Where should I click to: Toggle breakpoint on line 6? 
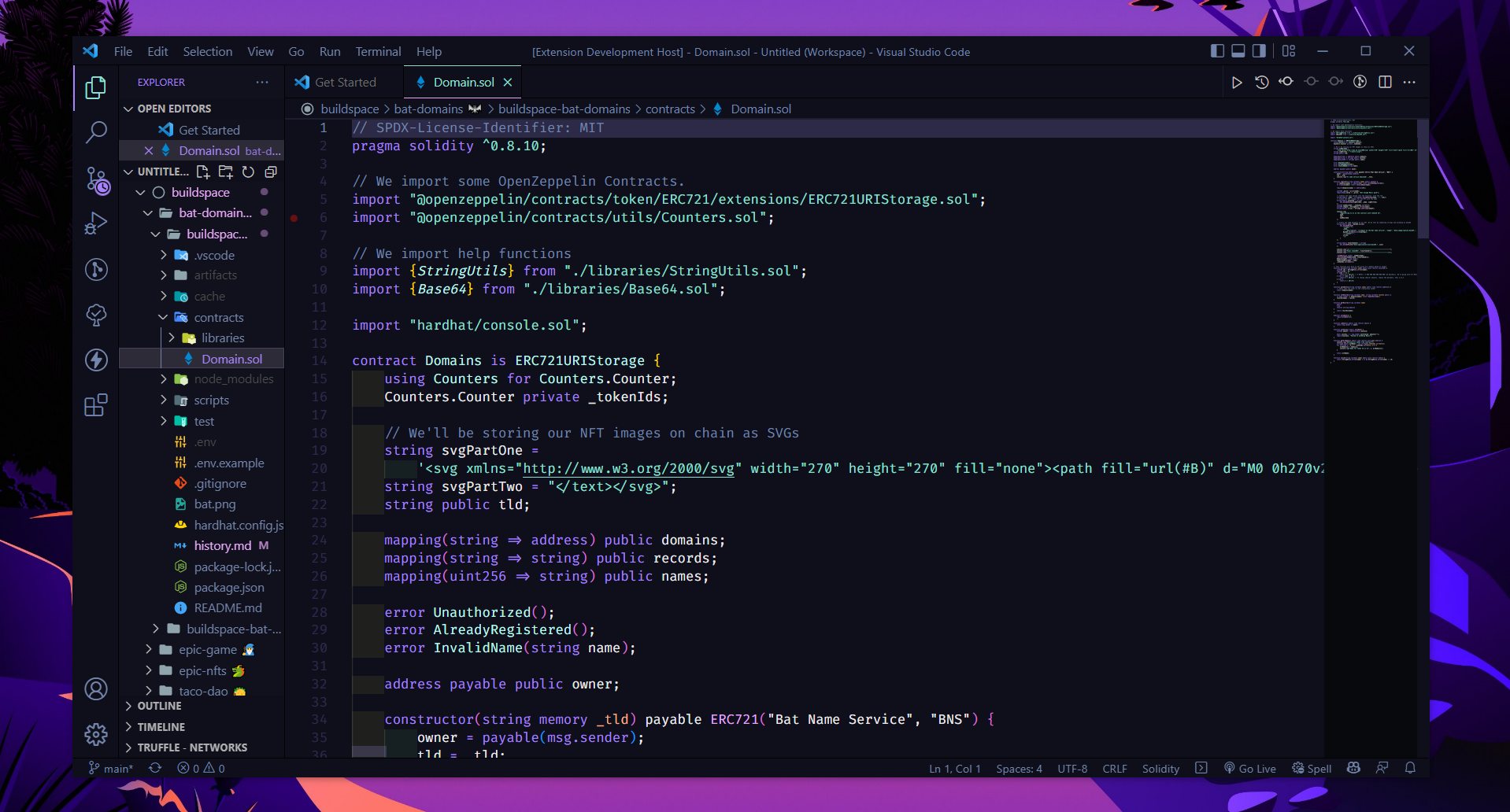(294, 218)
